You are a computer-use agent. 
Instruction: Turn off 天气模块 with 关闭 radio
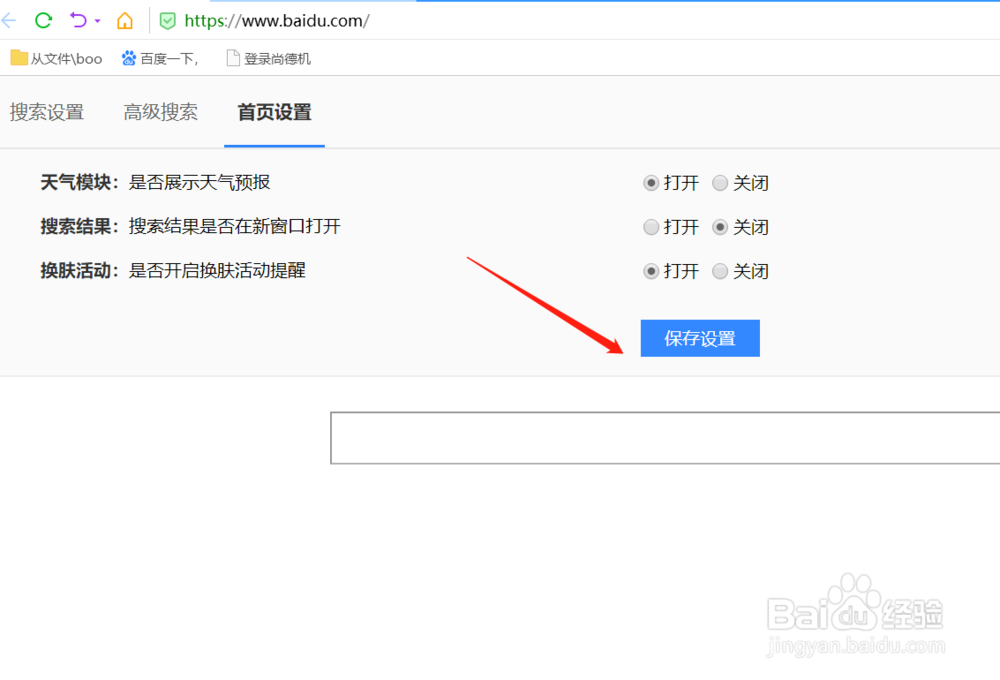[x=719, y=183]
